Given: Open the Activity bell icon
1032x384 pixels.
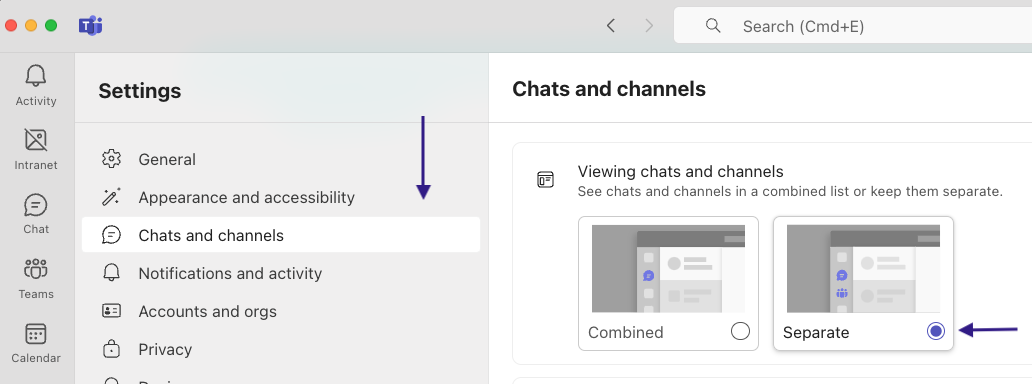Looking at the screenshot, I should [36, 76].
